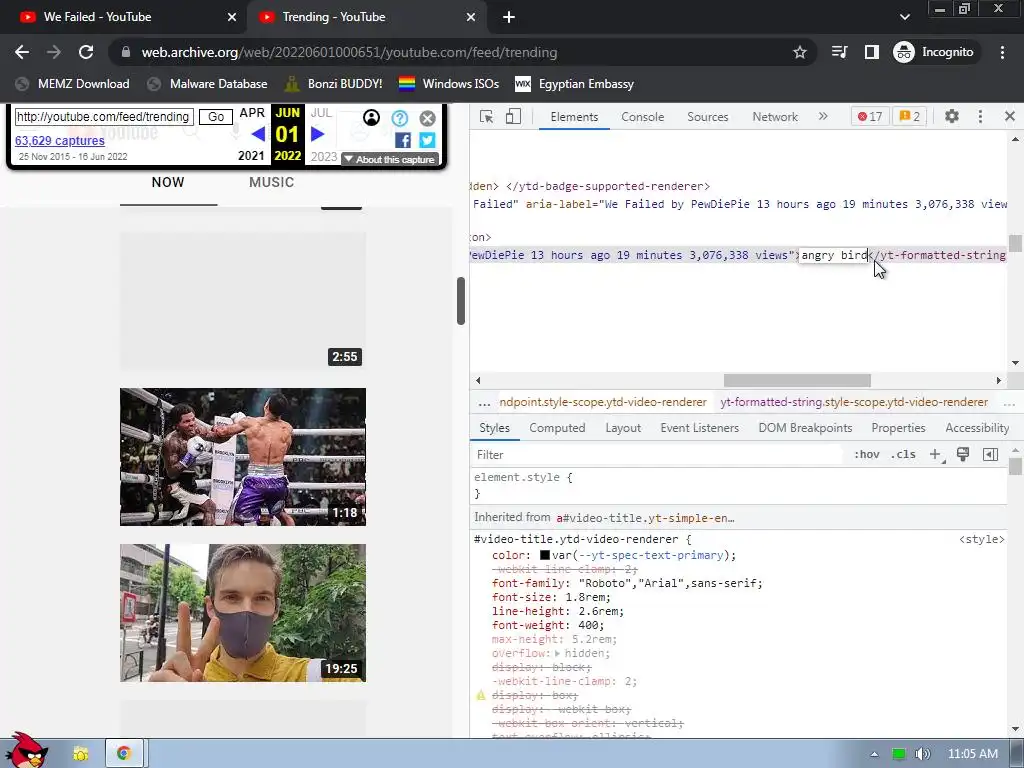Select the NOW trending tab
The height and width of the screenshot is (768, 1024).
coord(168,183)
